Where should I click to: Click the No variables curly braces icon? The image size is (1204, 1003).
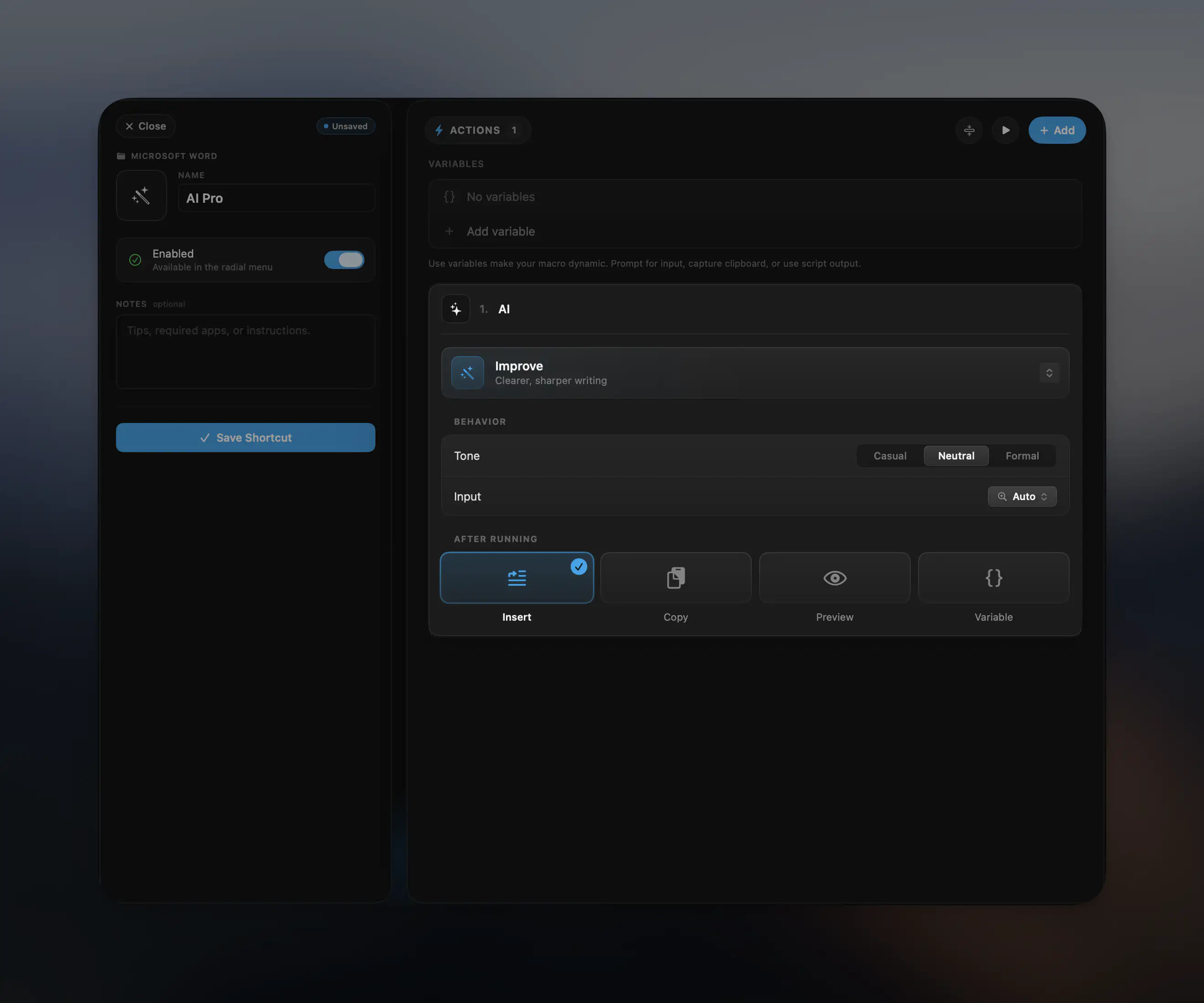449,197
